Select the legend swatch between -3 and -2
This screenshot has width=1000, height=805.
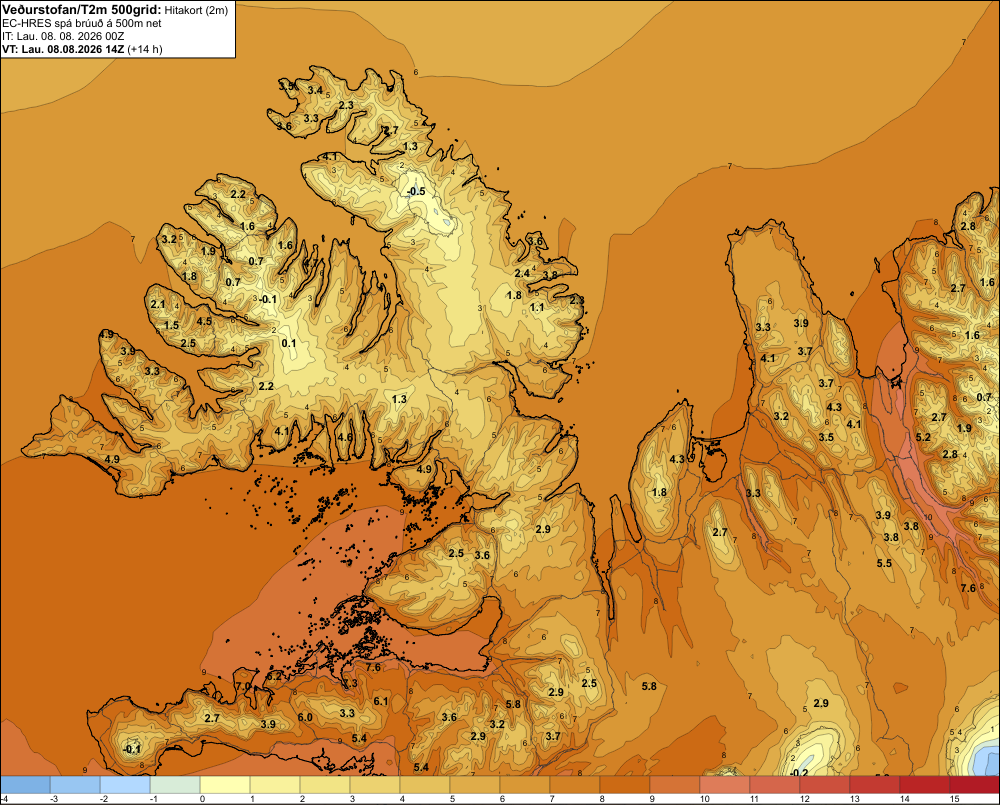tap(75, 784)
